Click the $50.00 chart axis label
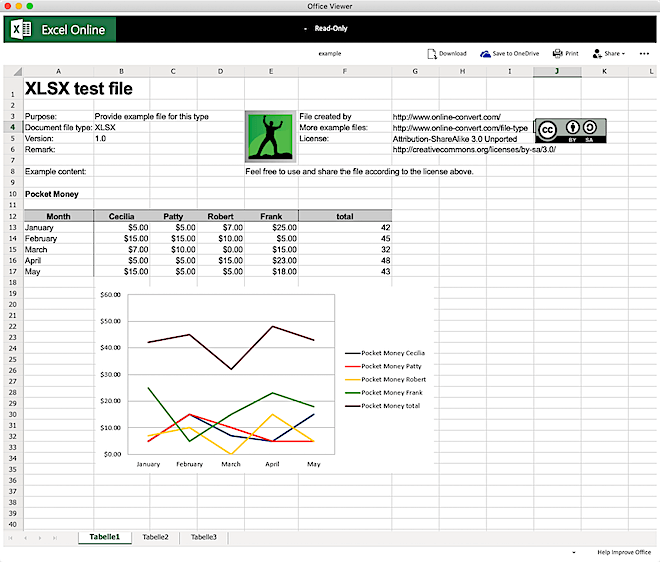Screen dimensions: 660x562 (110, 321)
